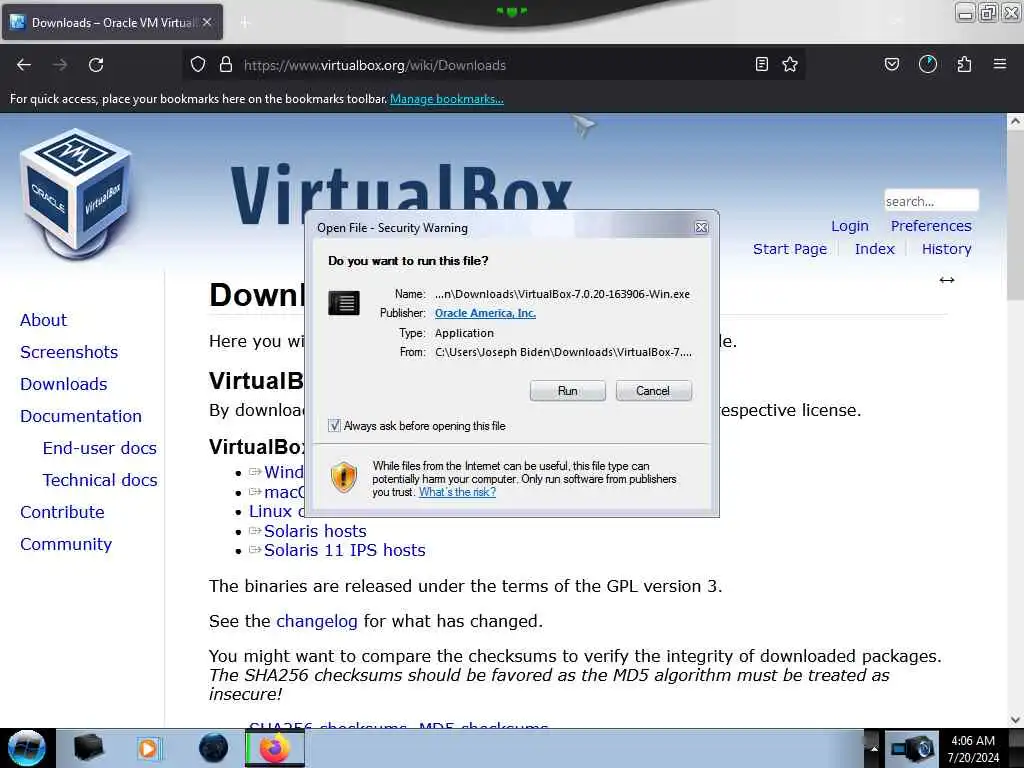Cancel running the file

pos(653,391)
